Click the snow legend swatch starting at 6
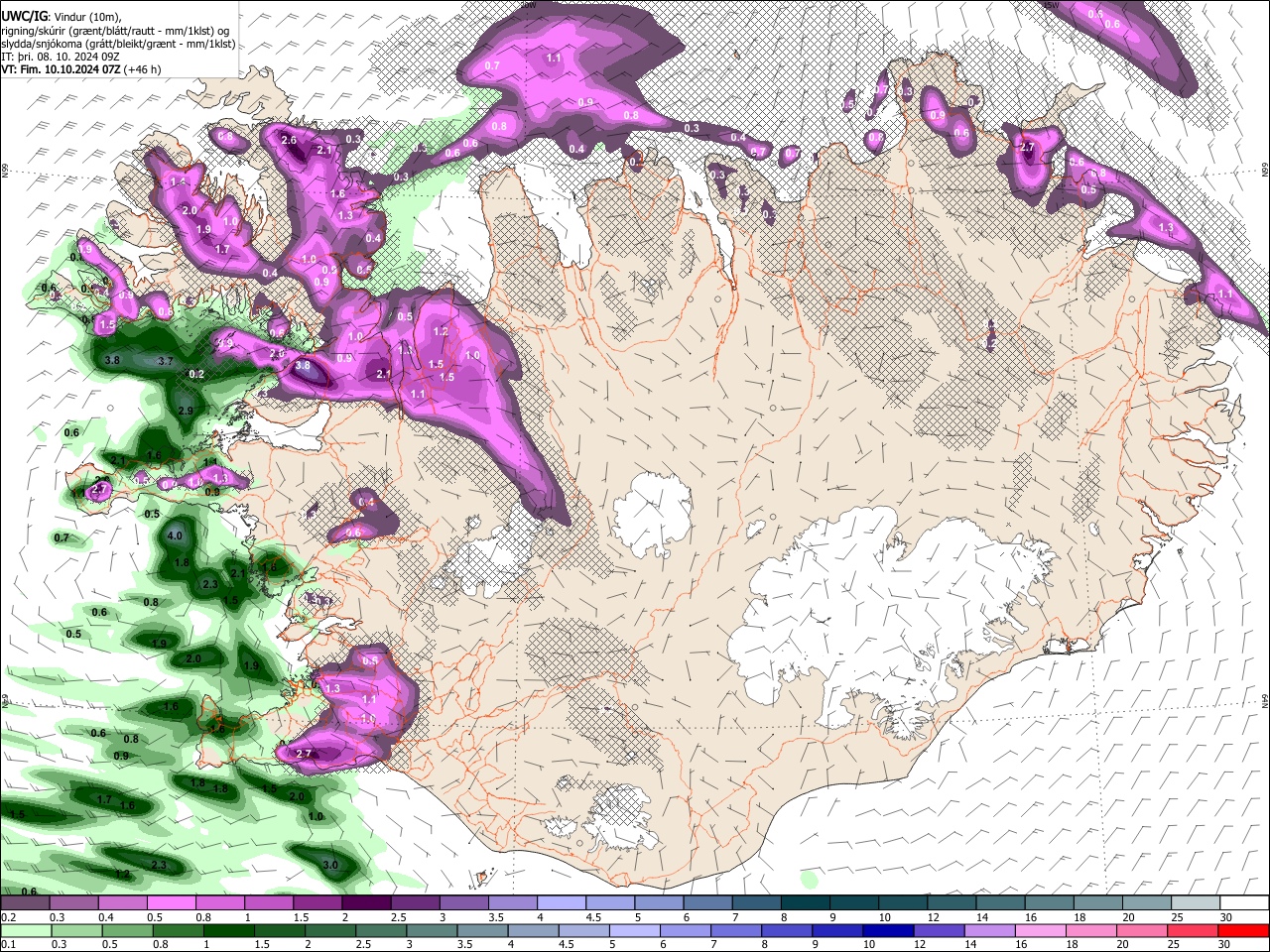 click(705, 903)
